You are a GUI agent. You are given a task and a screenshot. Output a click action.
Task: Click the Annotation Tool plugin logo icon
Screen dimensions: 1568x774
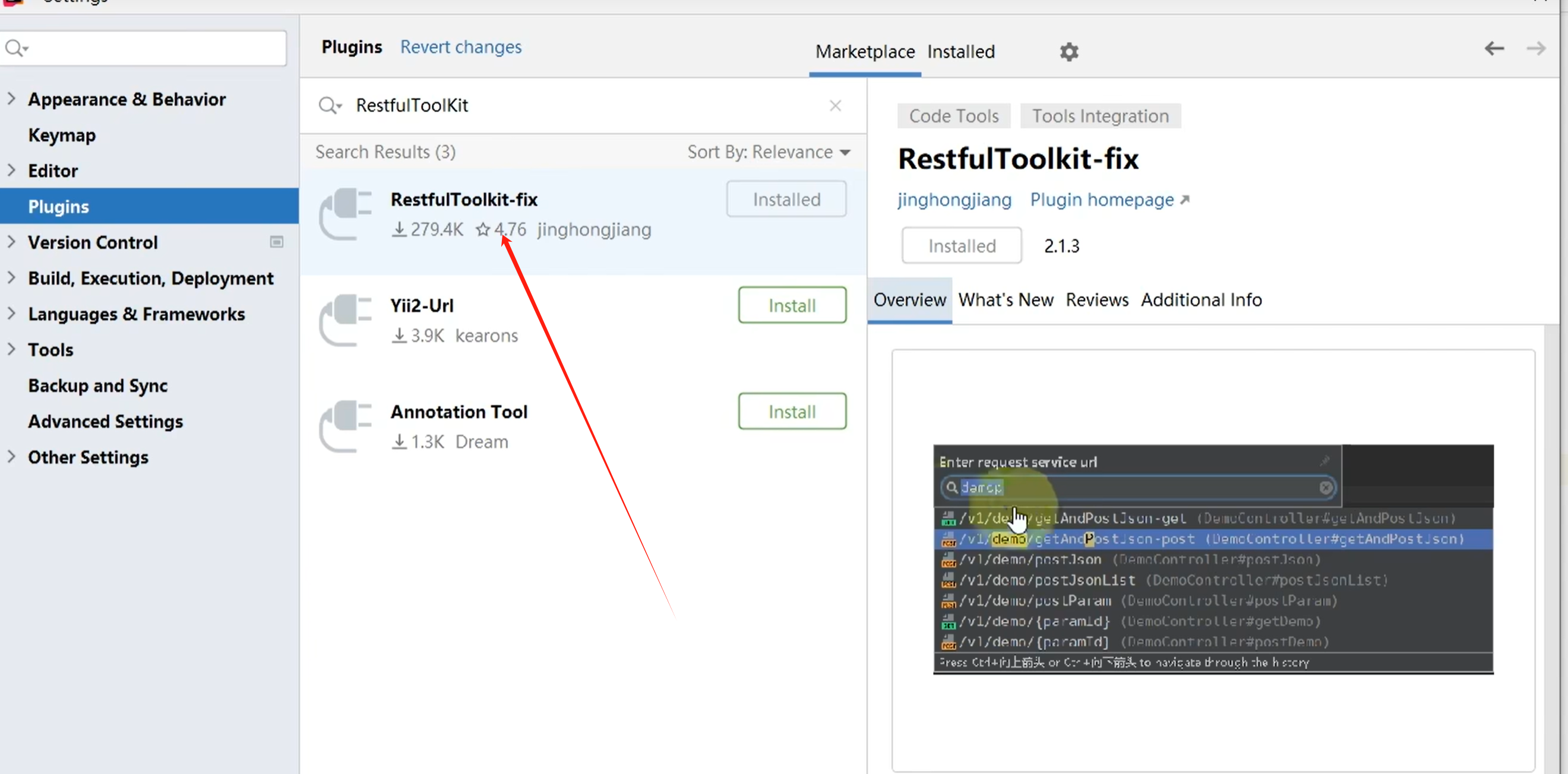(345, 427)
